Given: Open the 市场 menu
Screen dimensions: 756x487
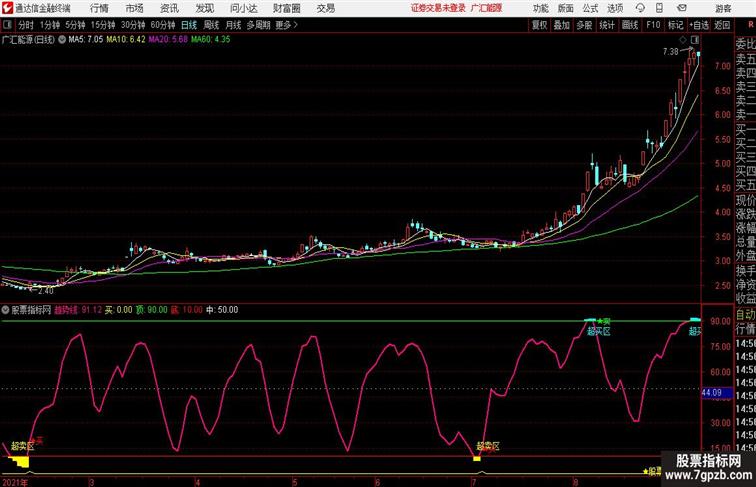Looking at the screenshot, I should click(x=135, y=8).
